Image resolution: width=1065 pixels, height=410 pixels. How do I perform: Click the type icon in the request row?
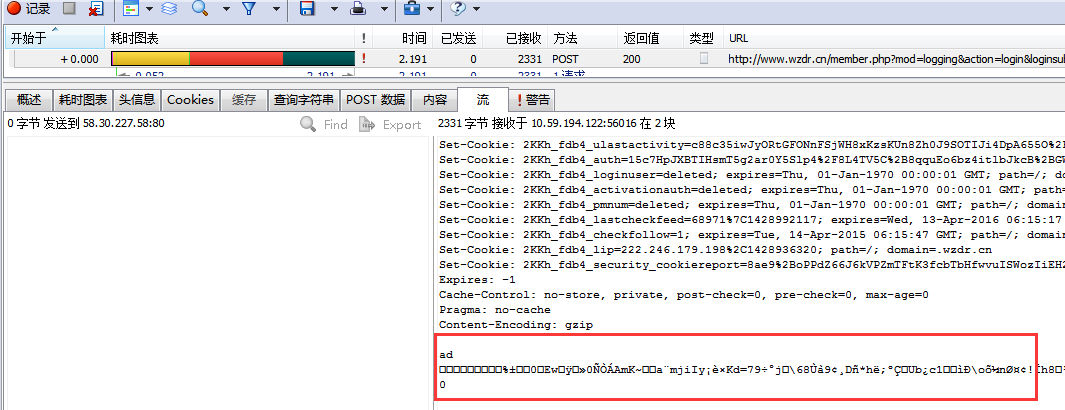pos(704,59)
